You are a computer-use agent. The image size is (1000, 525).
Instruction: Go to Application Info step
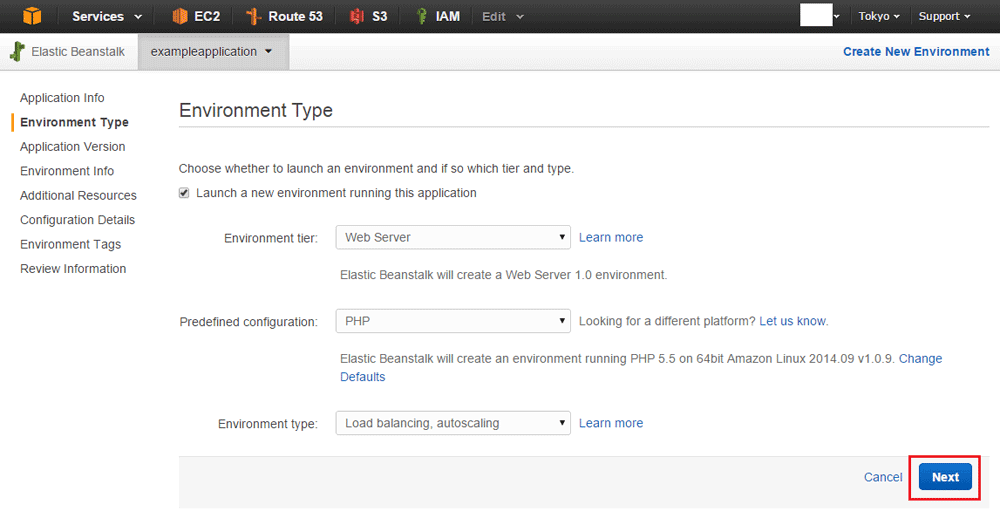(x=62, y=98)
